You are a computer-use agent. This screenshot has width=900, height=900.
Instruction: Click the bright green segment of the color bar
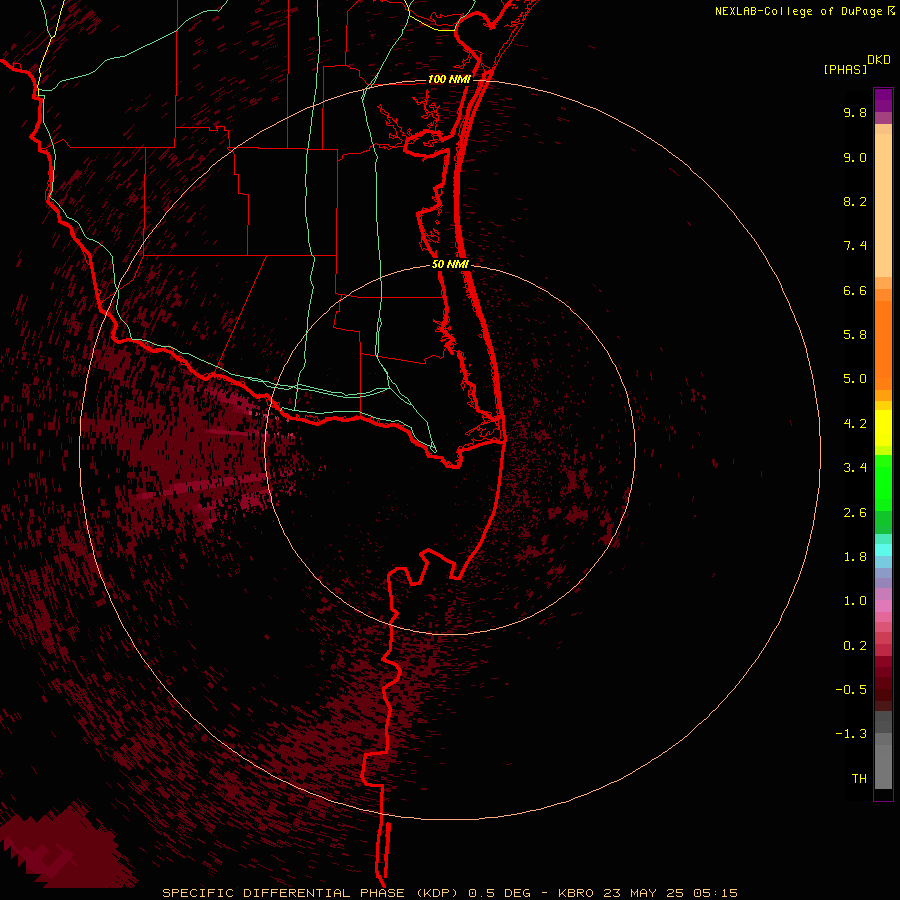click(x=883, y=482)
